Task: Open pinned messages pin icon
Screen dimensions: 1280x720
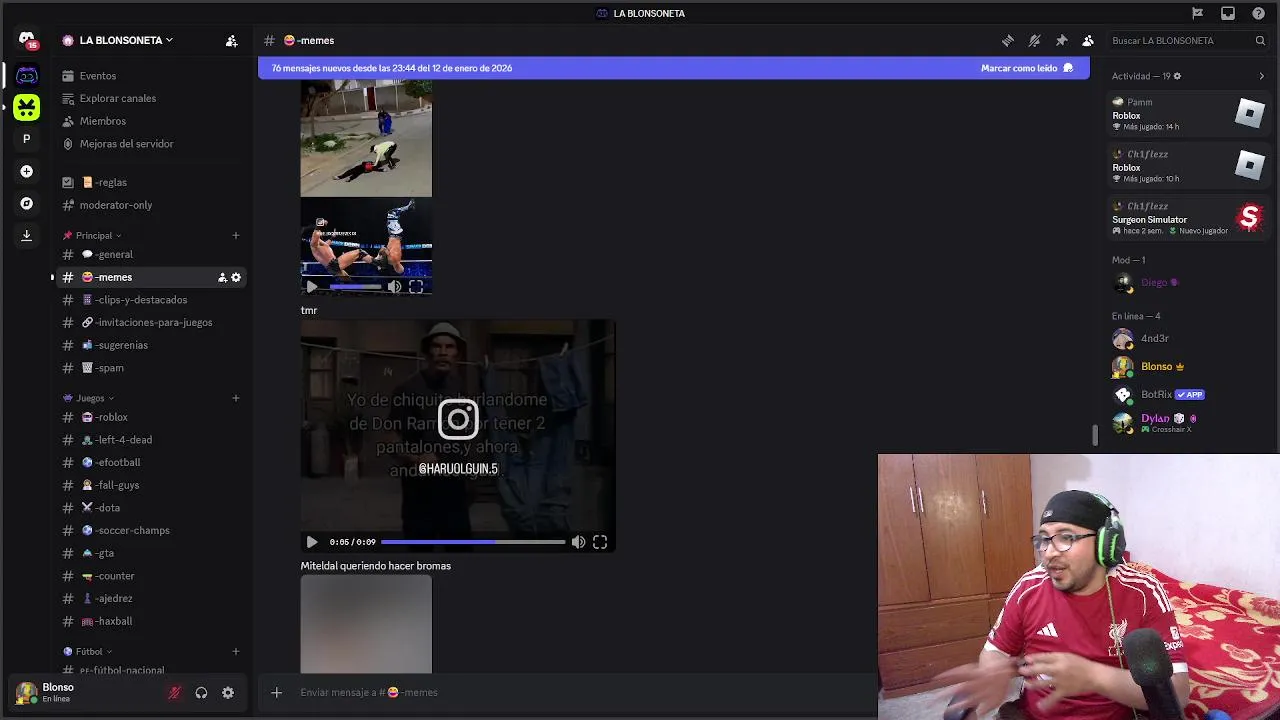Action: pos(1061,41)
